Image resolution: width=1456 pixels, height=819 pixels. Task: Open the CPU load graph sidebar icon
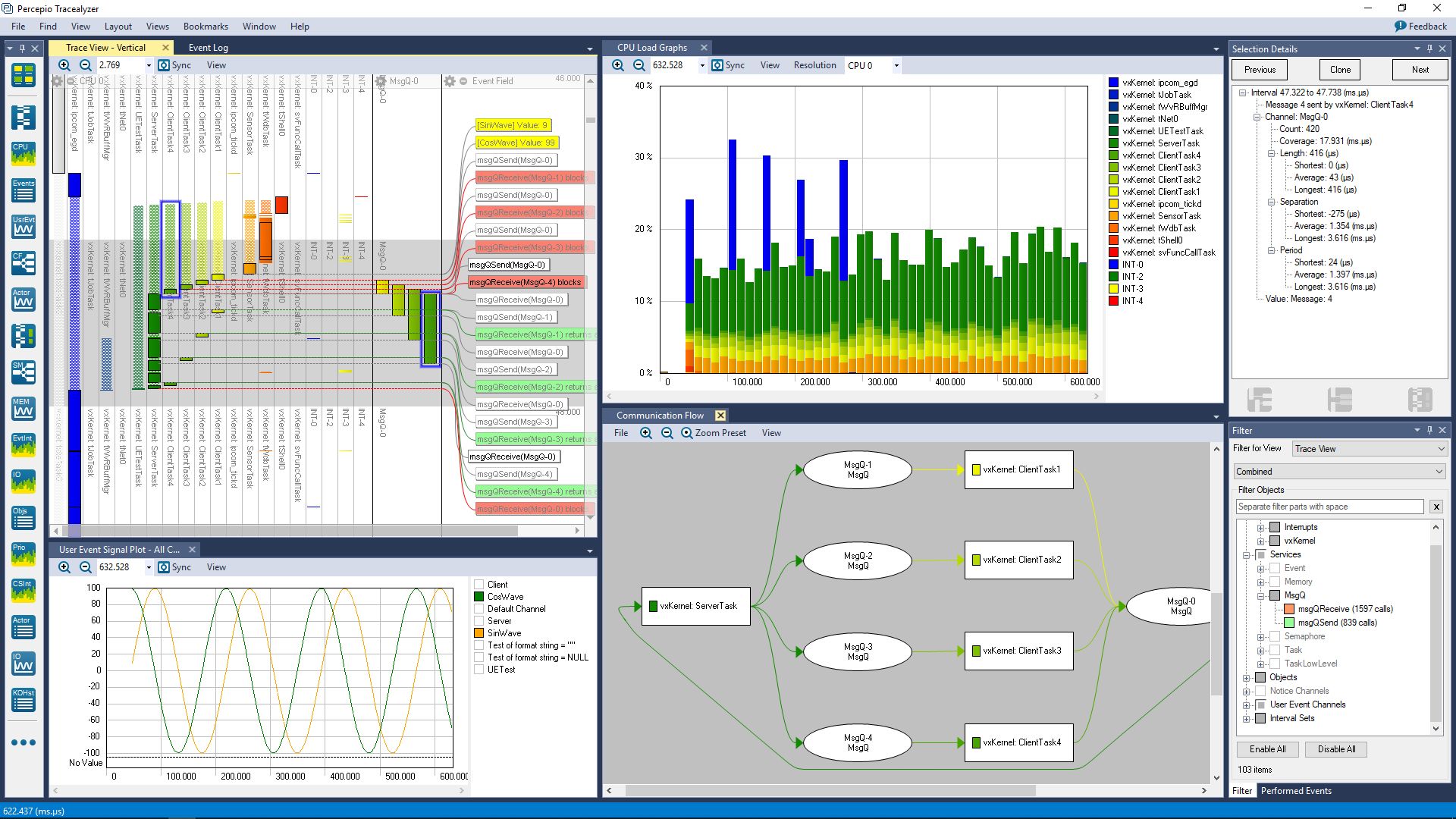pos(24,154)
